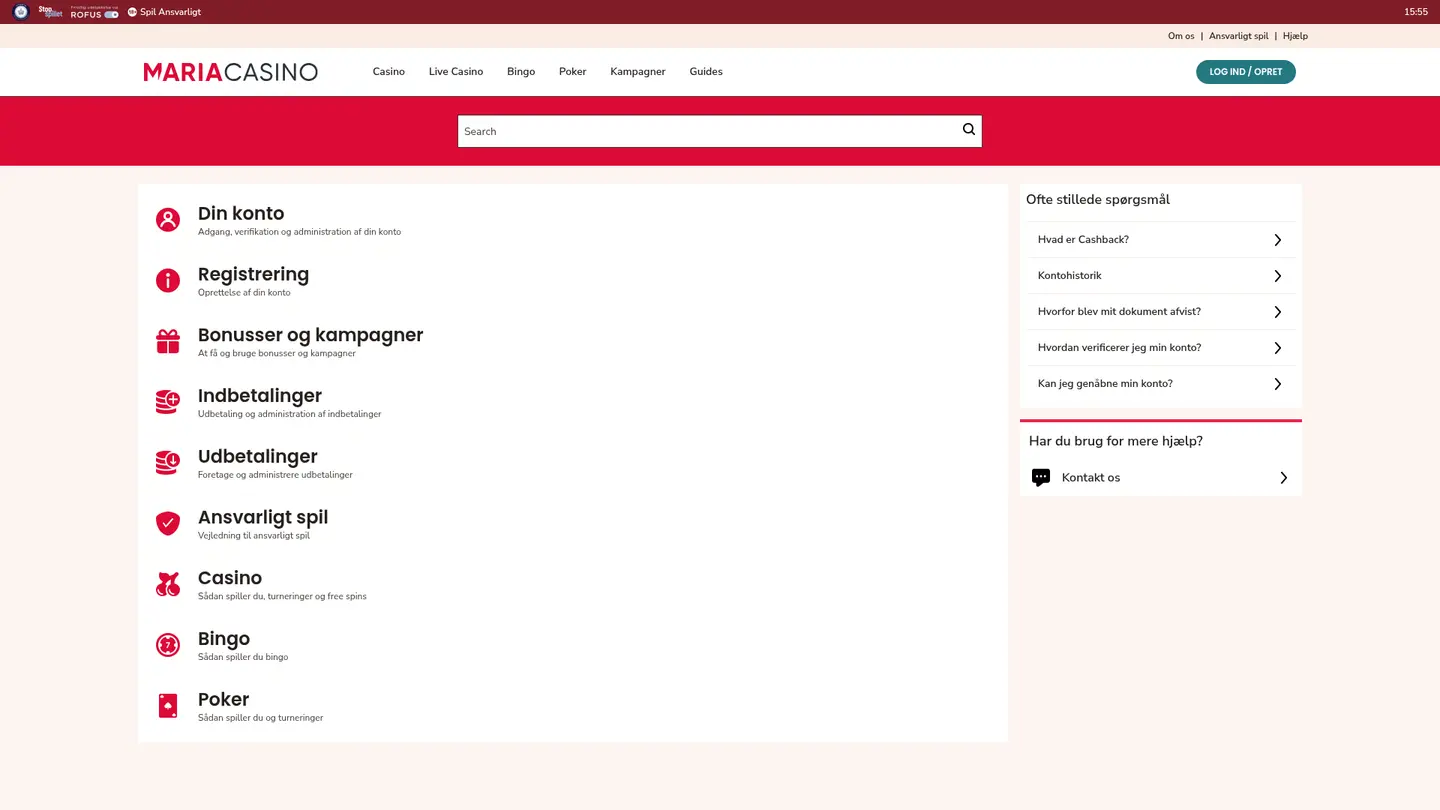The height and width of the screenshot is (810, 1440).
Task: Click the Indbetalinger coins icon
Action: click(x=168, y=402)
